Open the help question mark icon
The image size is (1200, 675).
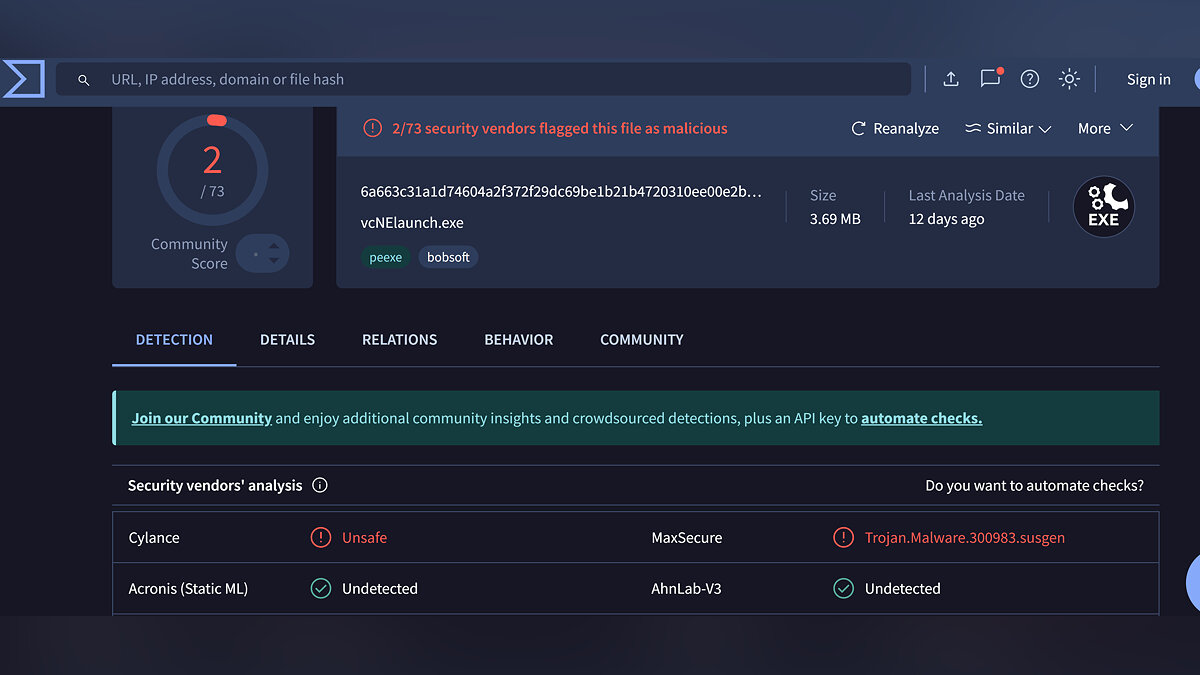tap(1029, 79)
